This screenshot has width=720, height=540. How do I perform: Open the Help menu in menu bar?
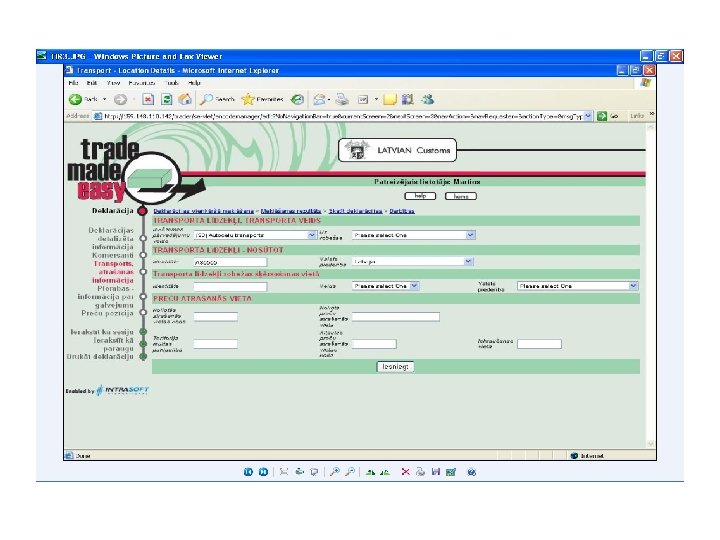[194, 83]
